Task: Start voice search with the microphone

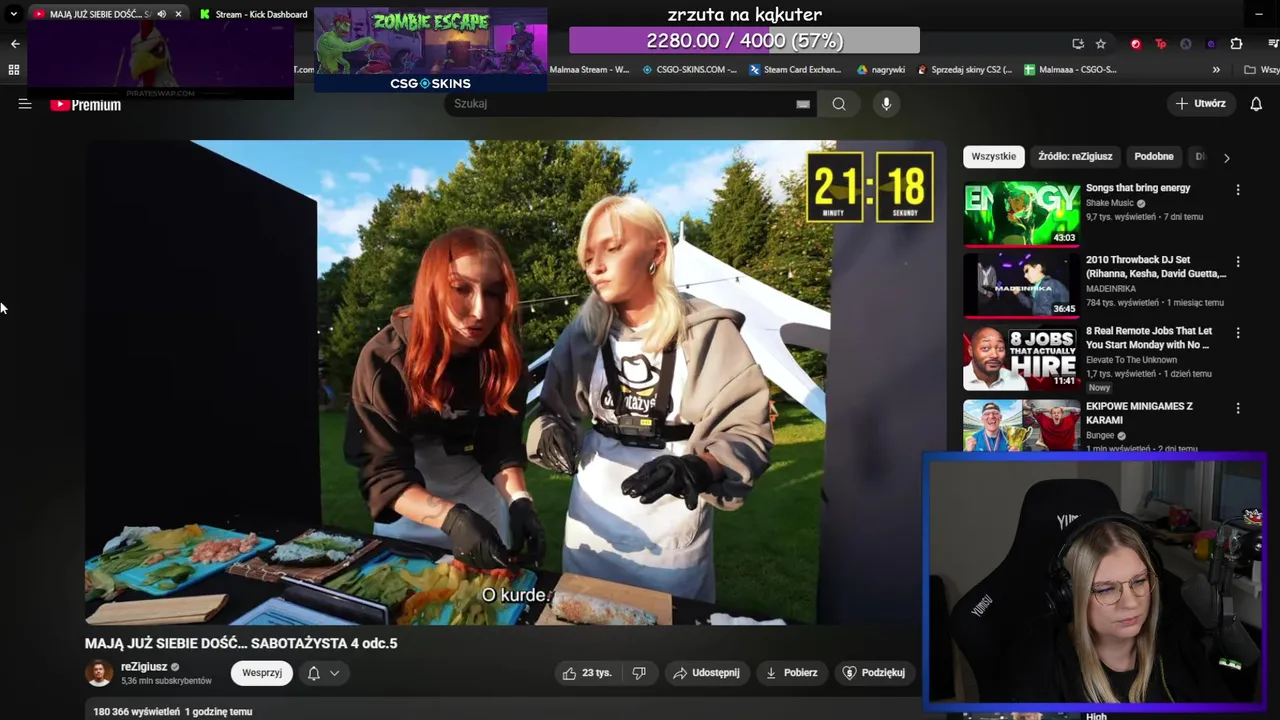Action: (x=885, y=104)
